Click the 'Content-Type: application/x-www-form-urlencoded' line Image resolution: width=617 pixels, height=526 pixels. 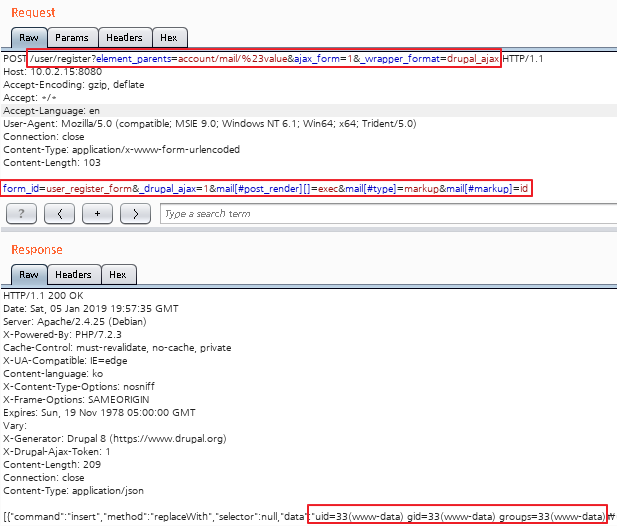122,149
